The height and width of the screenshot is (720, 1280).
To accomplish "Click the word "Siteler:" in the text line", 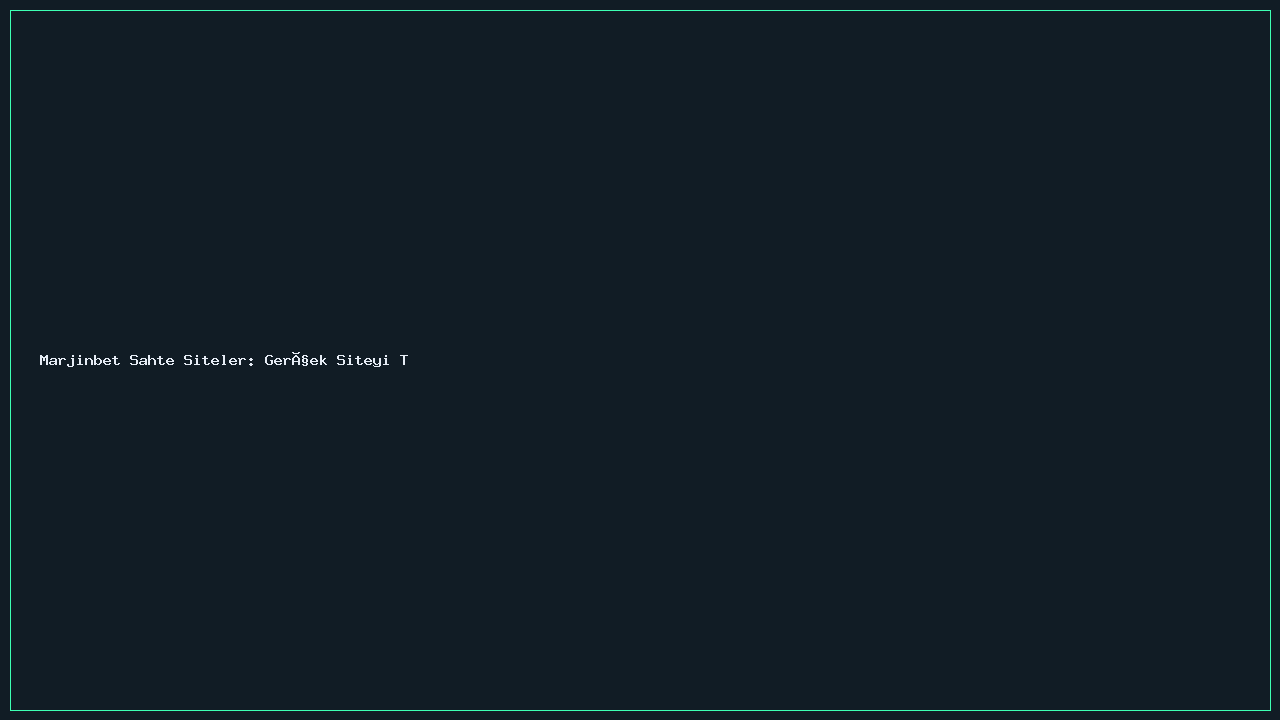I will (219, 360).
